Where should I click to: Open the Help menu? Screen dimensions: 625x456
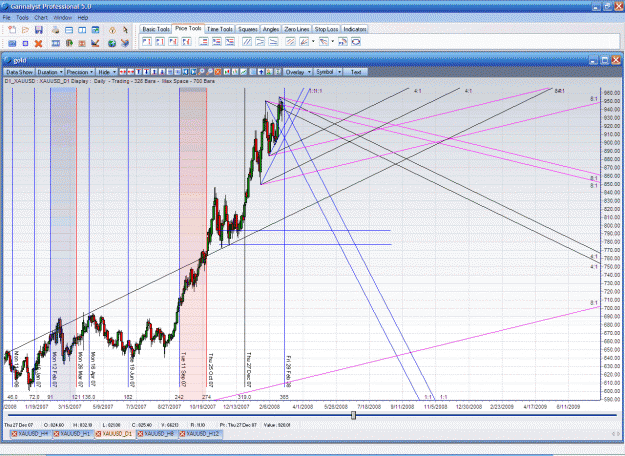pyautogui.click(x=83, y=18)
